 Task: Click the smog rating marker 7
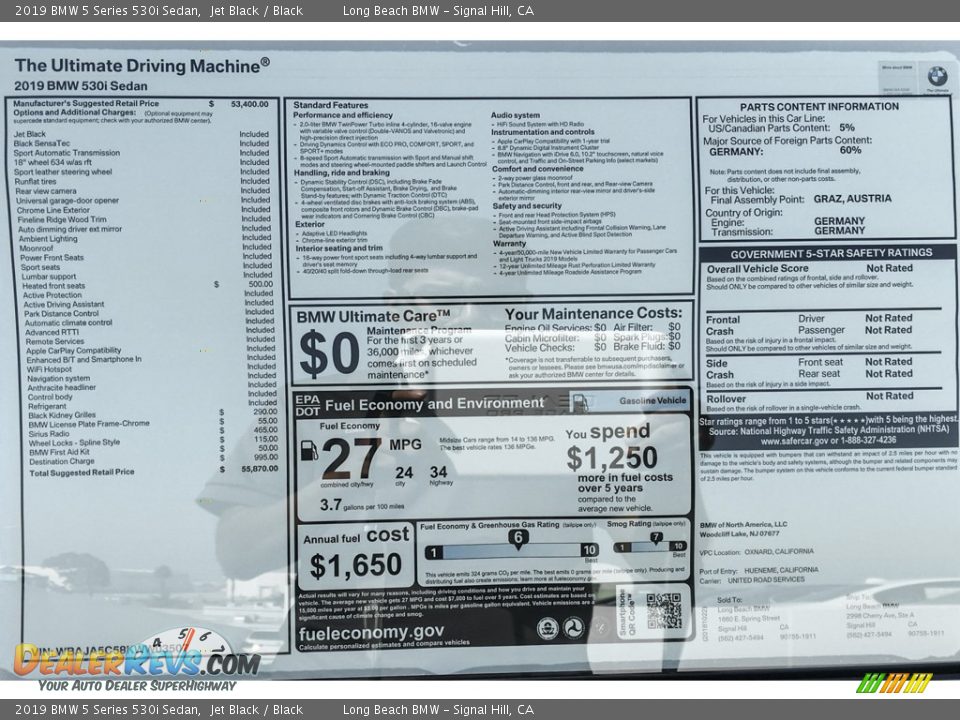tap(656, 538)
